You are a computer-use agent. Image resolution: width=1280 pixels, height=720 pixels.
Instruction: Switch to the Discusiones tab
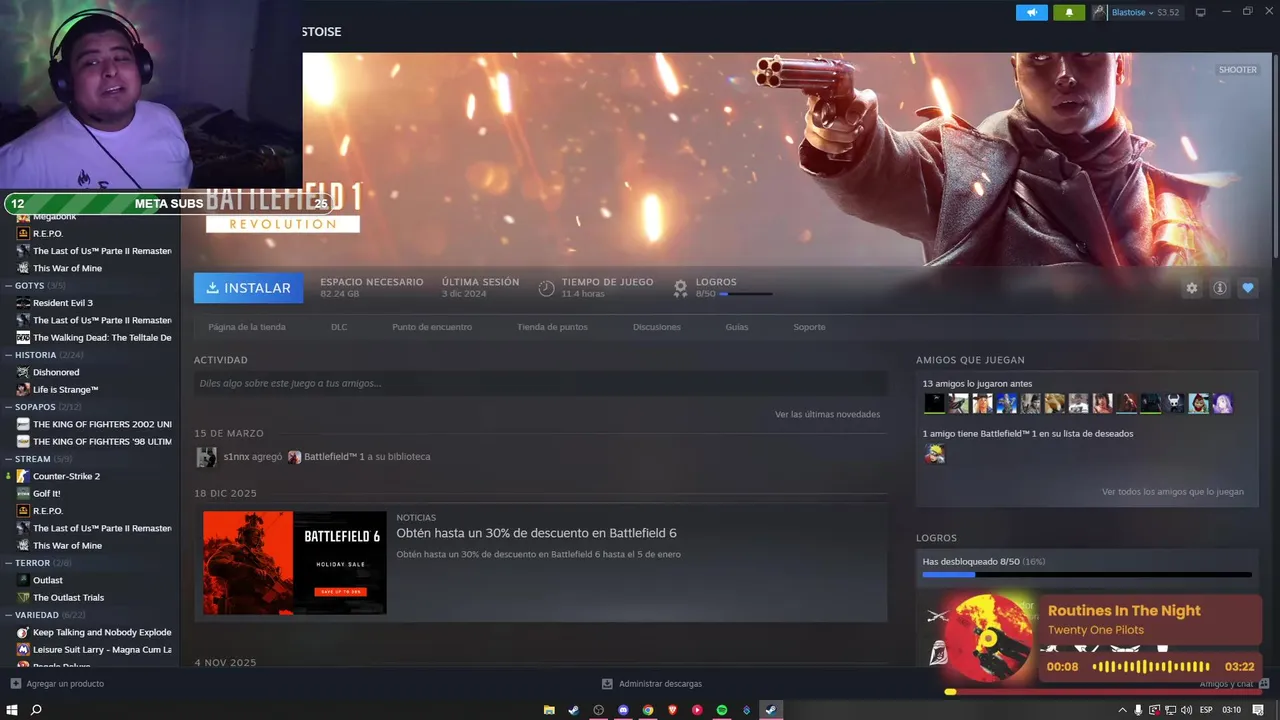pos(657,327)
